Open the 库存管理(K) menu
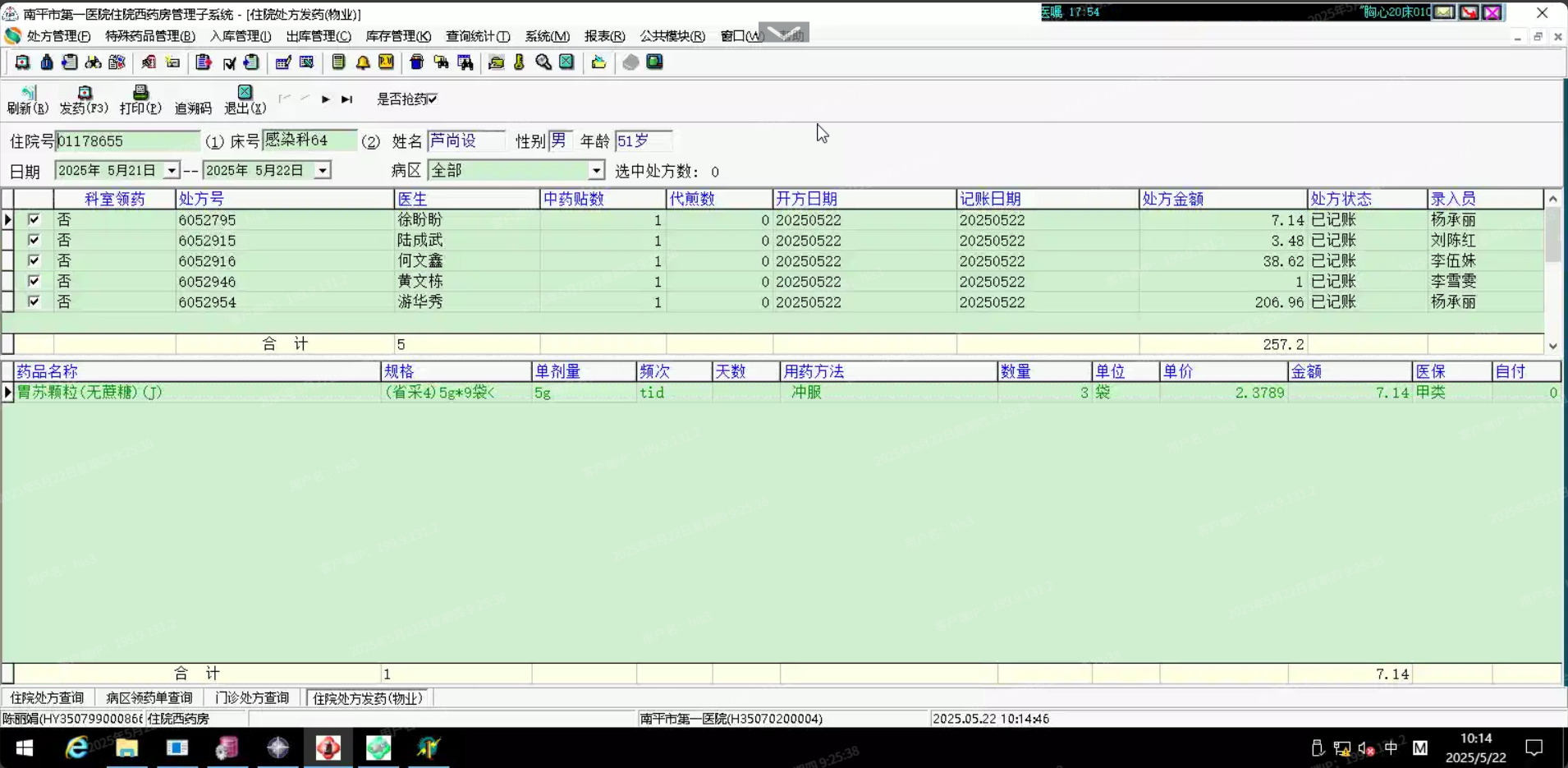This screenshot has width=1568, height=768. [x=398, y=36]
